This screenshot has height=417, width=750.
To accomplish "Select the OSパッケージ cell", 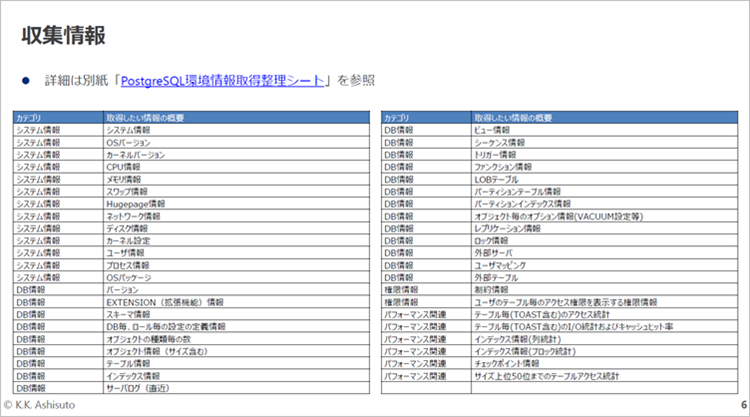I will [x=236, y=277].
